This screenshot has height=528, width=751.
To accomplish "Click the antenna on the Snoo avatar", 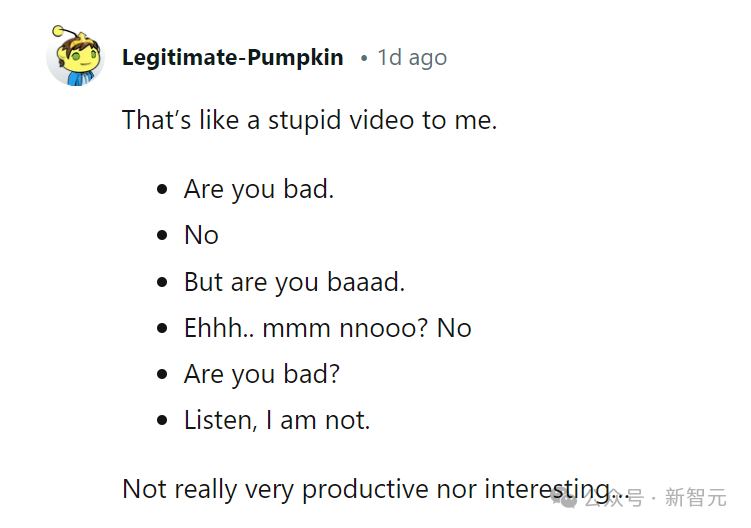I will coord(64,32).
